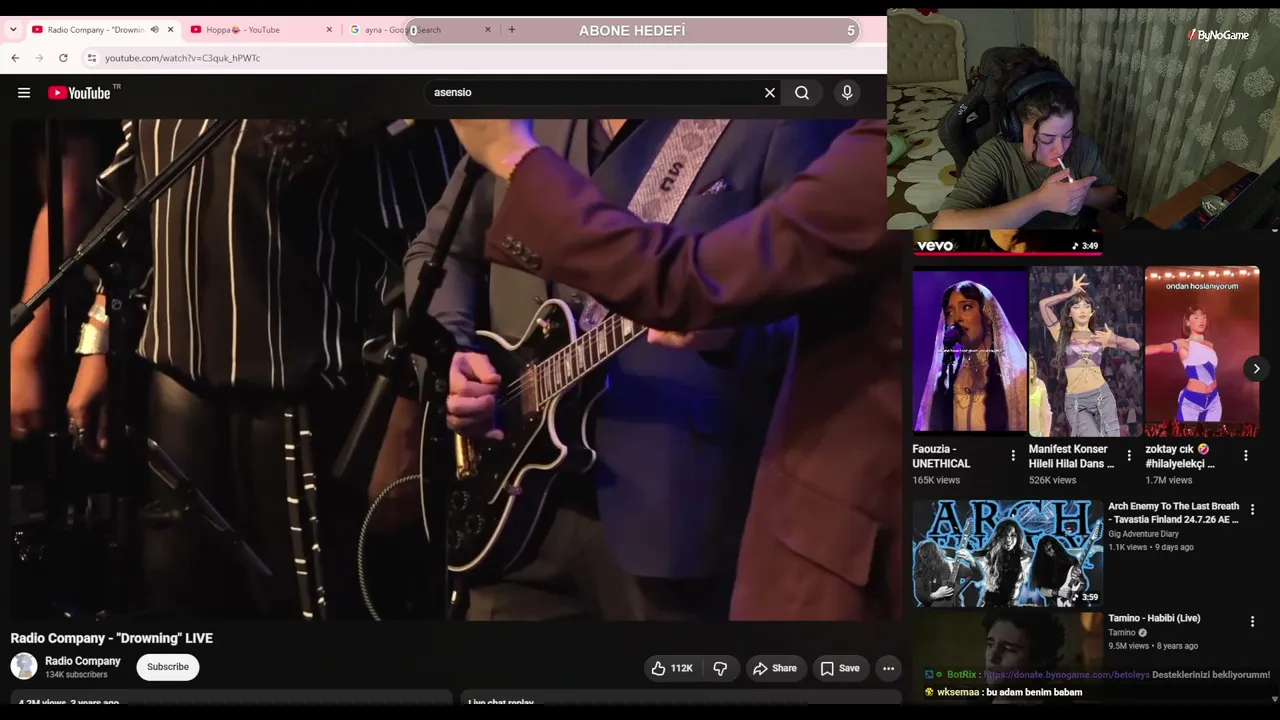Subscribe to Radio Company
This screenshot has height=720, width=1280.
click(x=168, y=667)
